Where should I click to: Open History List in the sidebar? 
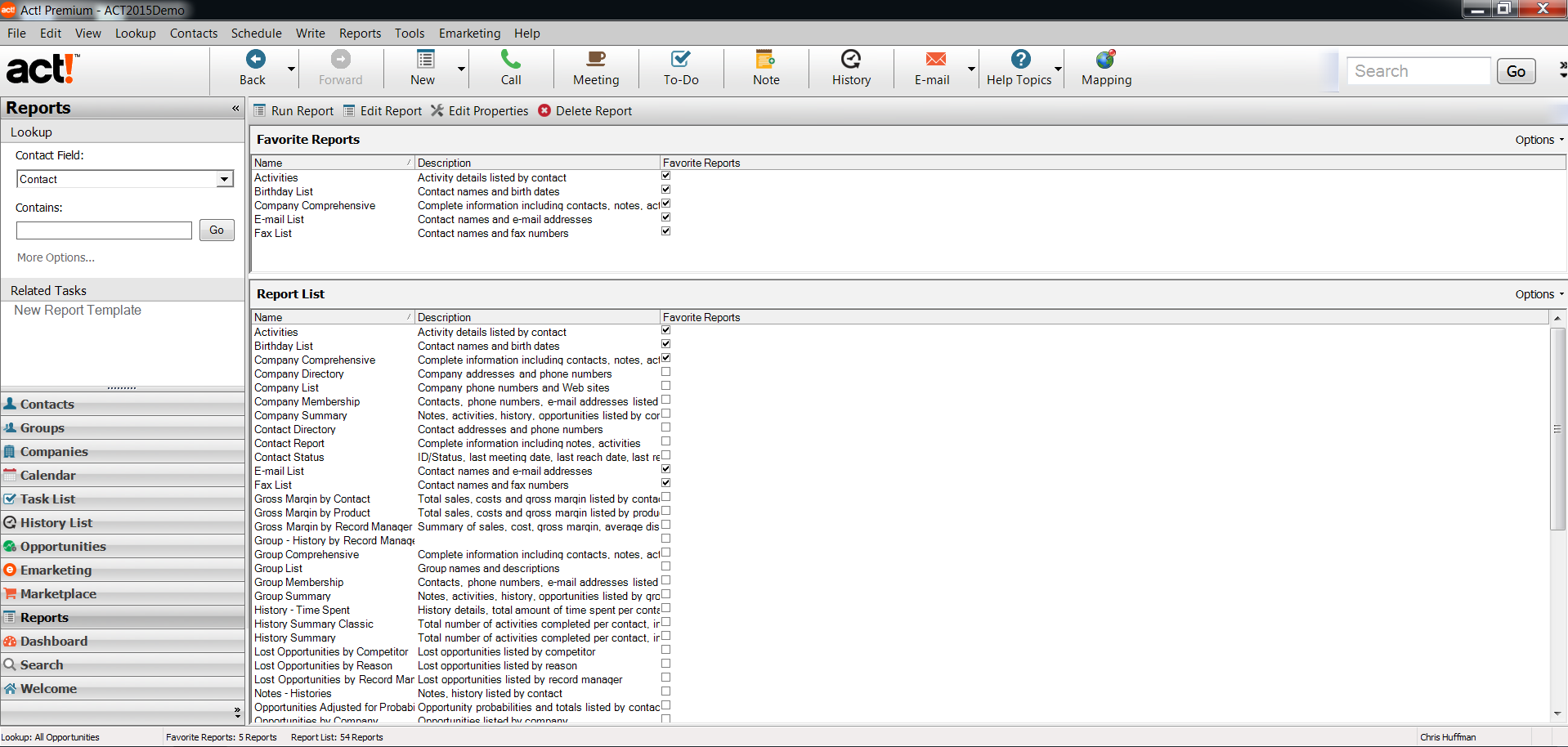123,523
